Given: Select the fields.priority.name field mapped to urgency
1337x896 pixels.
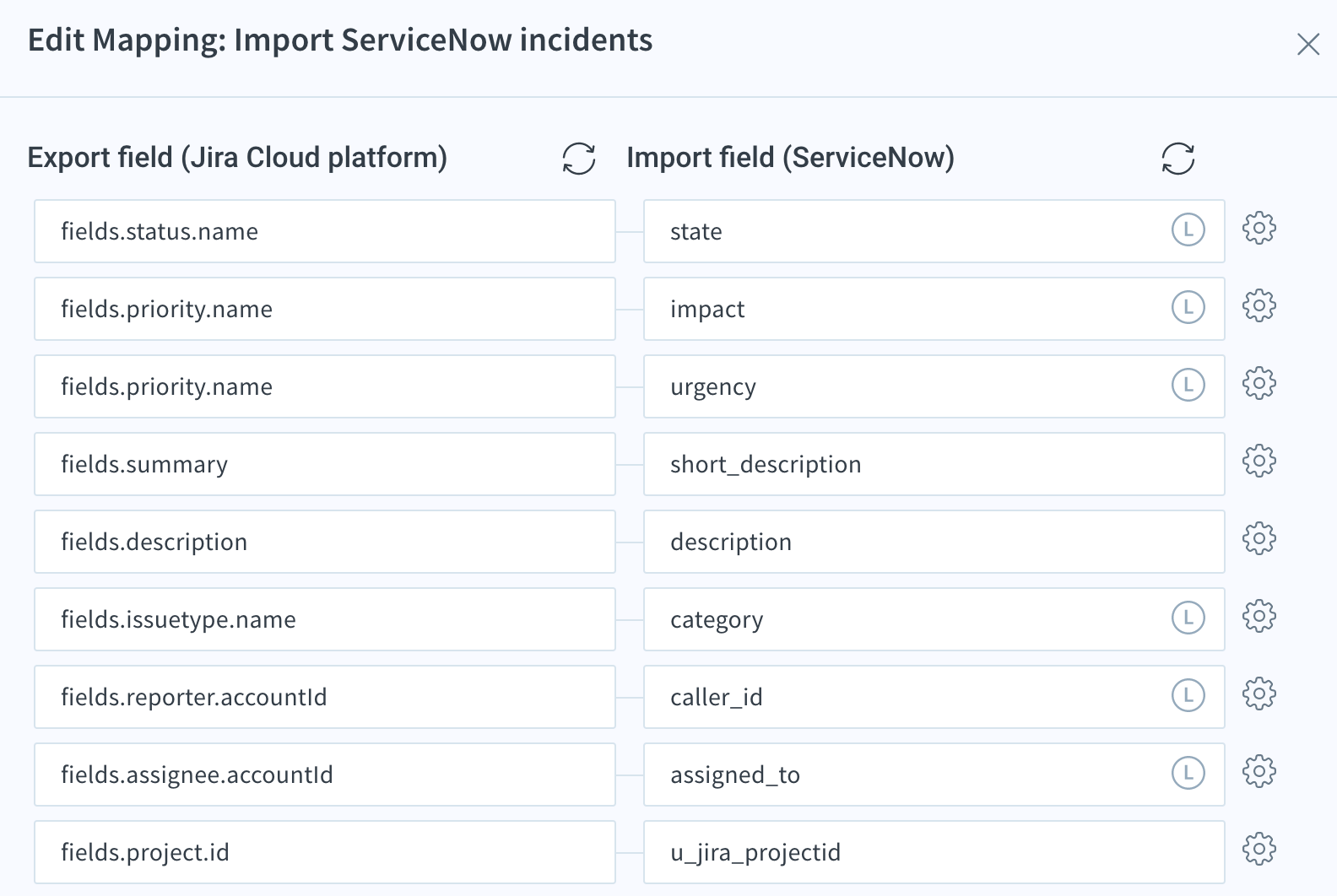Looking at the screenshot, I should pyautogui.click(x=325, y=386).
